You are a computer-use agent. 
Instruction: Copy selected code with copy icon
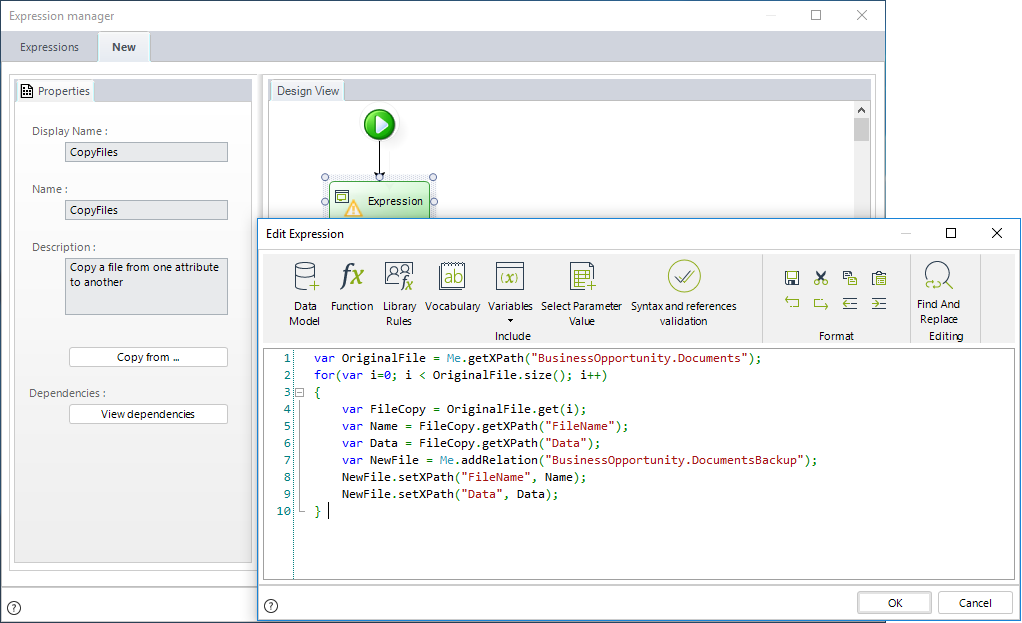(849, 278)
